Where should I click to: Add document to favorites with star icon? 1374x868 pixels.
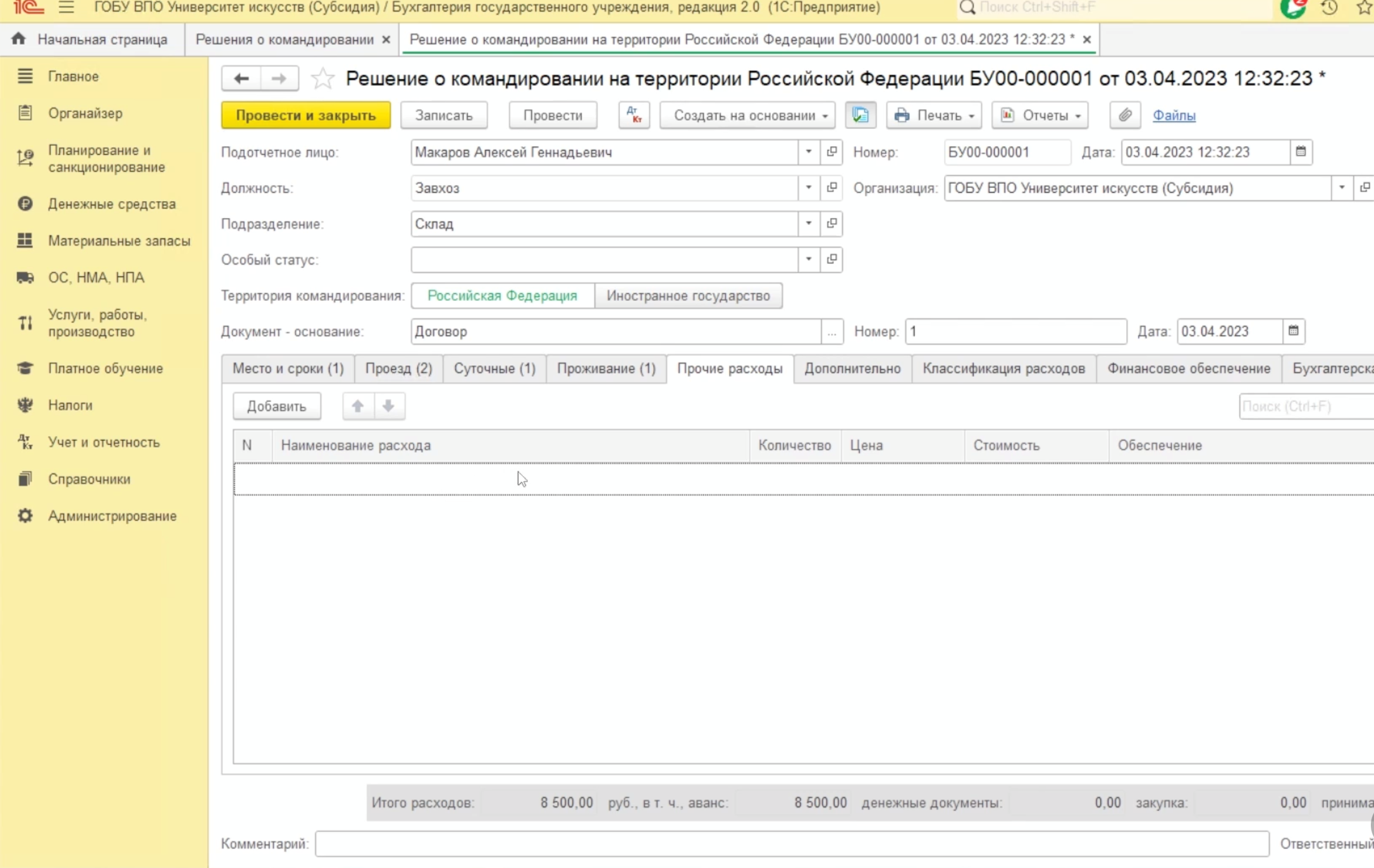pyautogui.click(x=322, y=78)
